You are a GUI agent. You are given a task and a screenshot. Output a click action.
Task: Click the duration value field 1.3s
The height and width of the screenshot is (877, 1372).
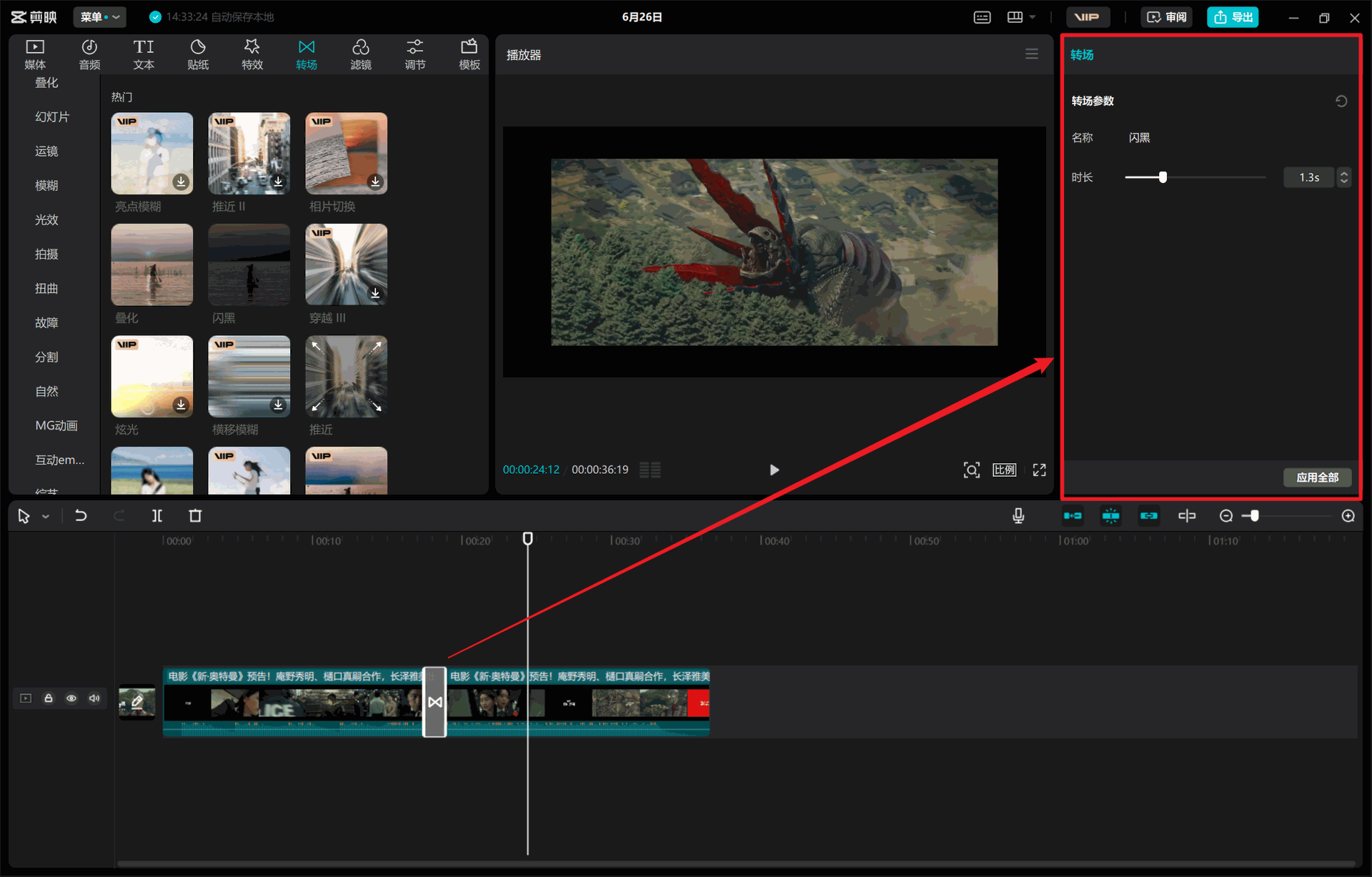pos(1309,177)
